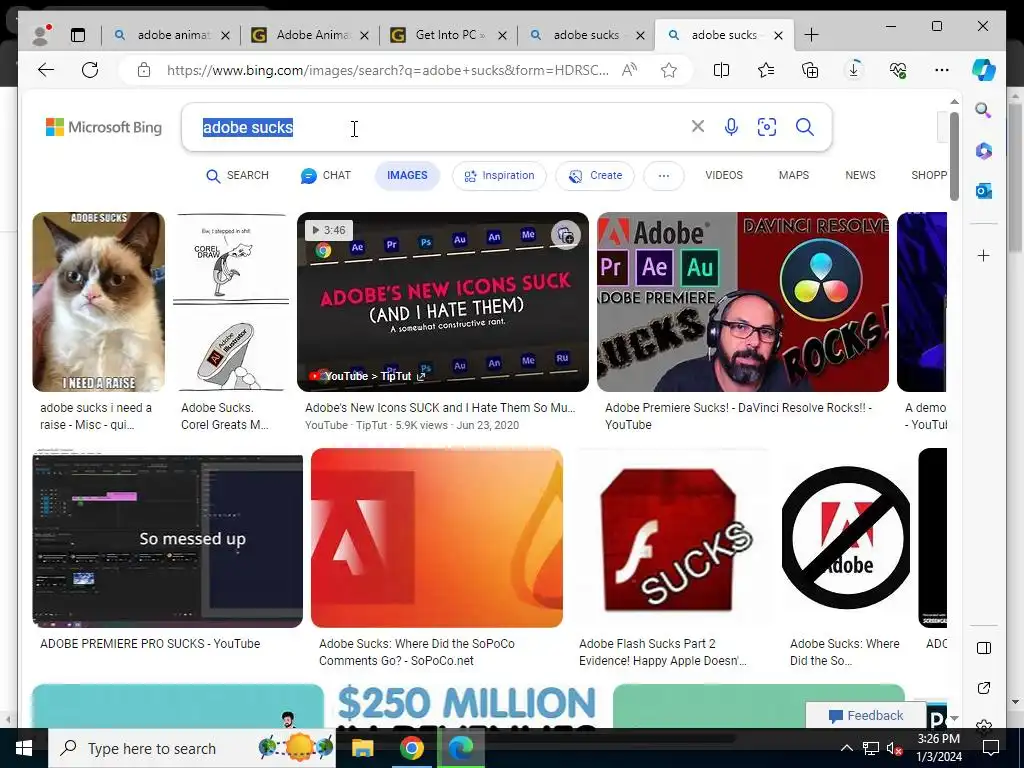Open MAPS results
The height and width of the screenshot is (768, 1024).
click(793, 176)
